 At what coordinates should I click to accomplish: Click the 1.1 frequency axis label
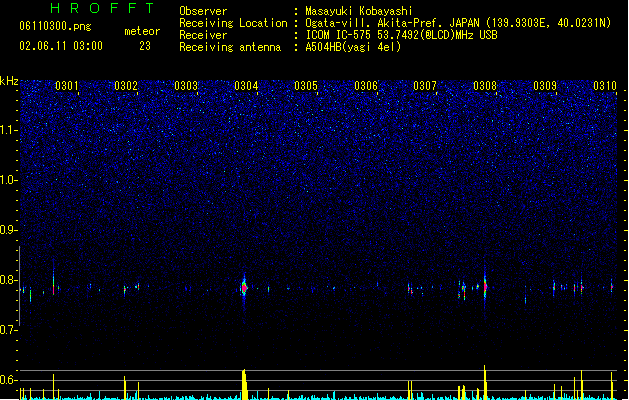coord(9,130)
